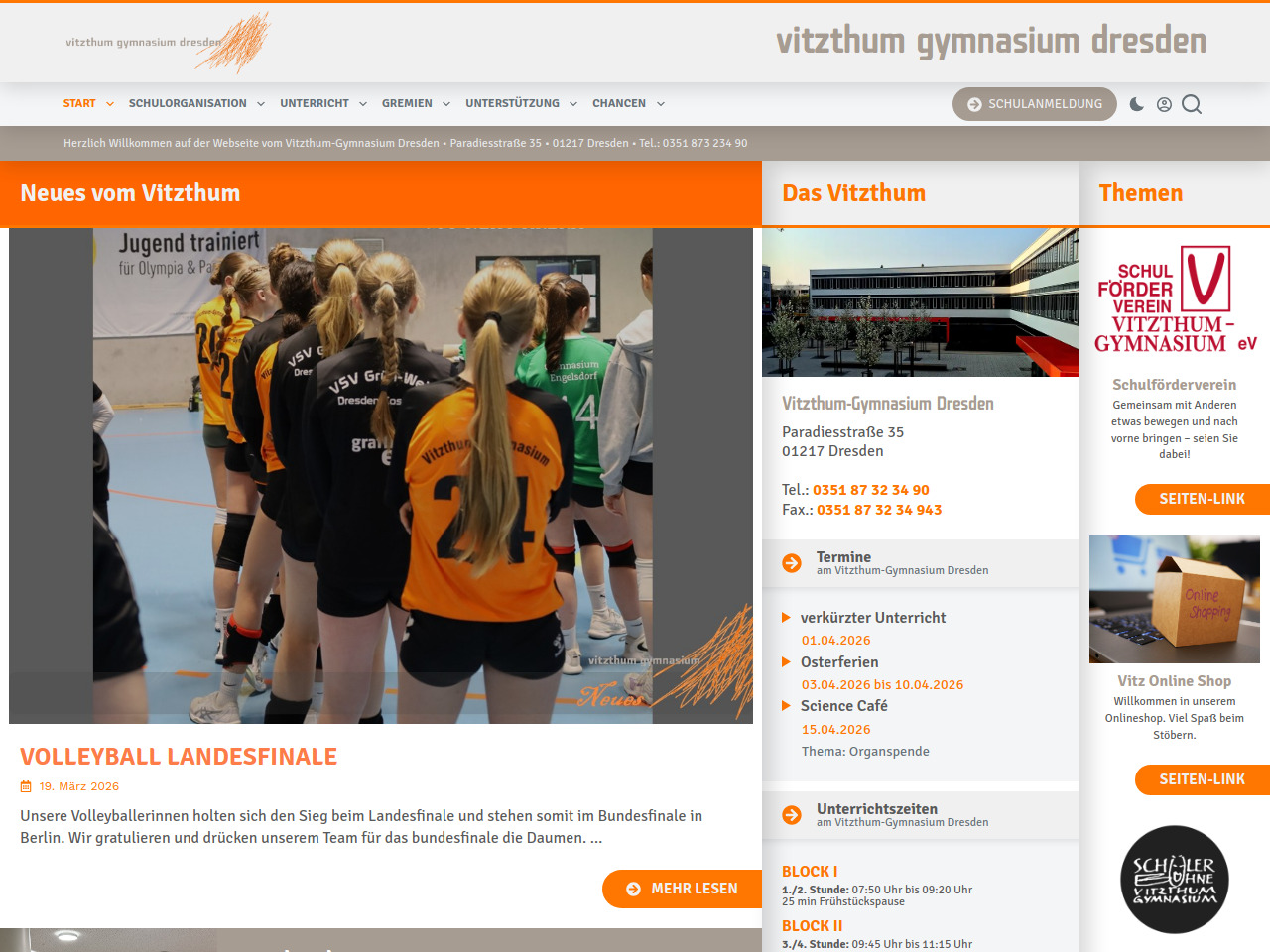Toggle dark mode with the moon icon
The image size is (1270, 952).
[x=1137, y=104]
